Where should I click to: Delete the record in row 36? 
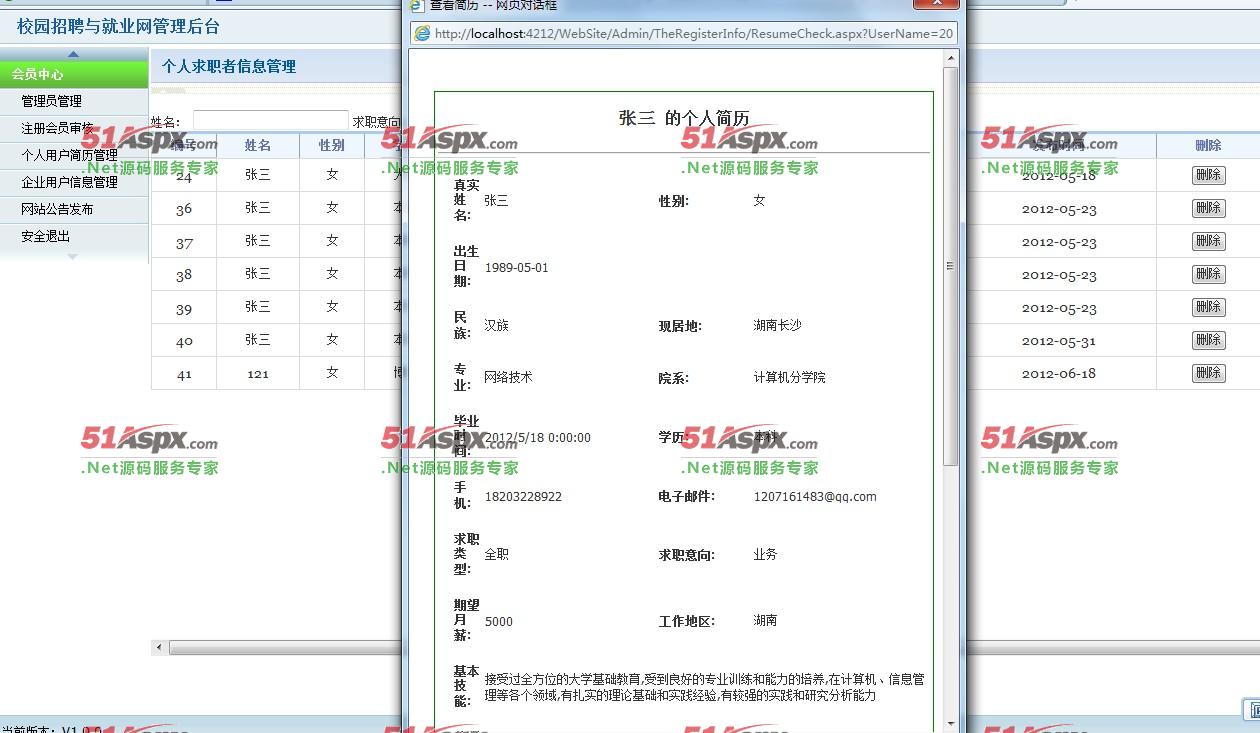pos(1208,208)
